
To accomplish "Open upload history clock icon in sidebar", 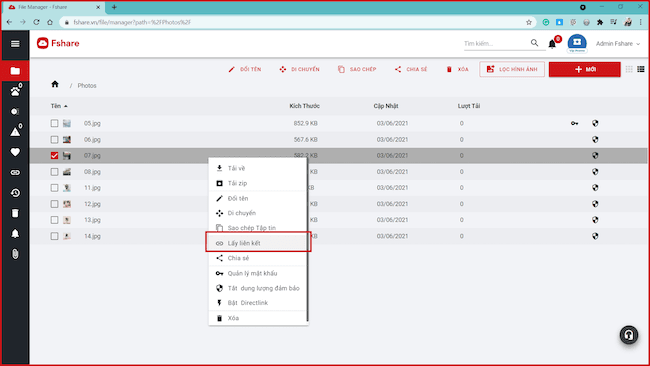I will 15,193.
